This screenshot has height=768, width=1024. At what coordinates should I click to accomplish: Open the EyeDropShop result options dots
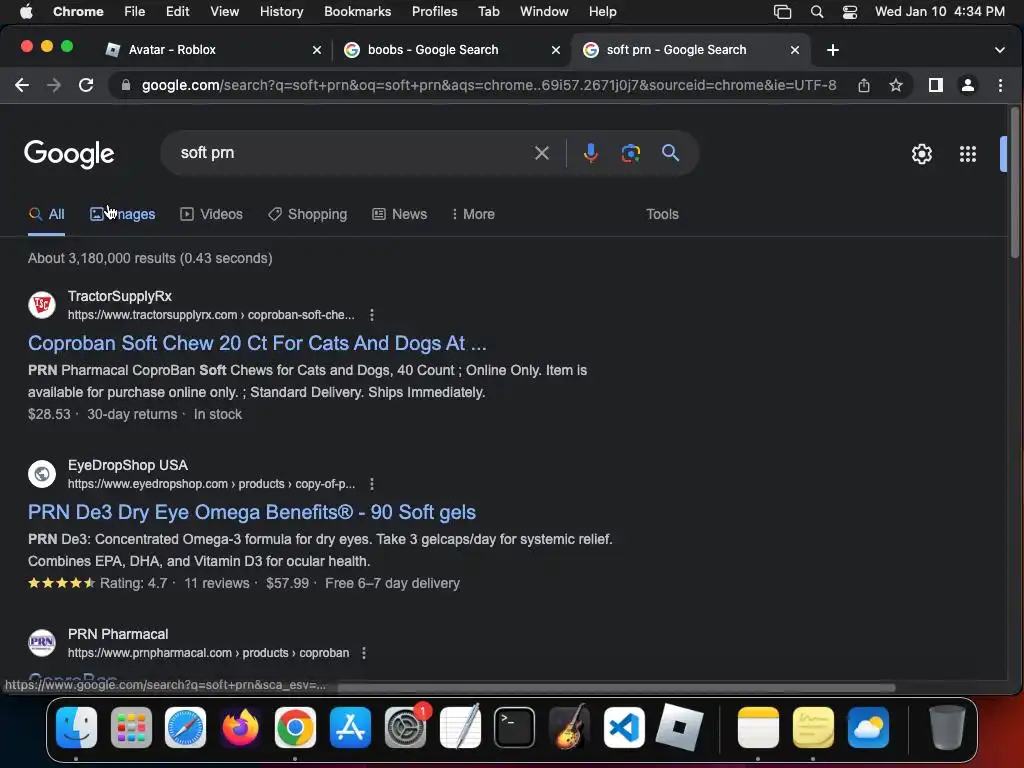[x=372, y=484]
